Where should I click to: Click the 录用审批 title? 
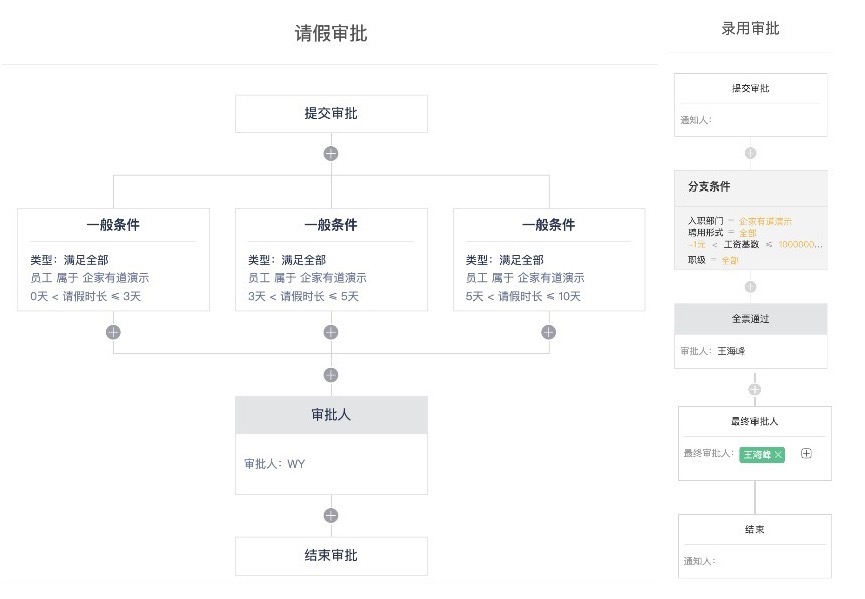coord(750,29)
